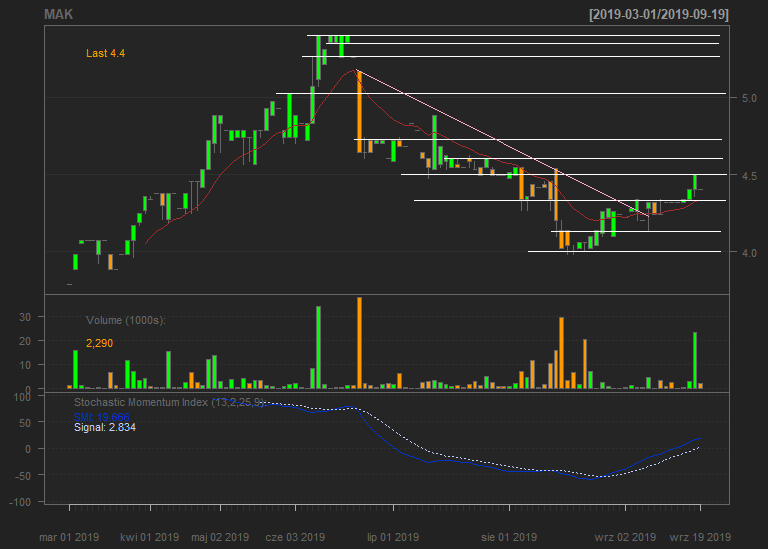The image size is (768, 549).
Task: Click the 'cze 03 2019' date label
Action: [295, 537]
